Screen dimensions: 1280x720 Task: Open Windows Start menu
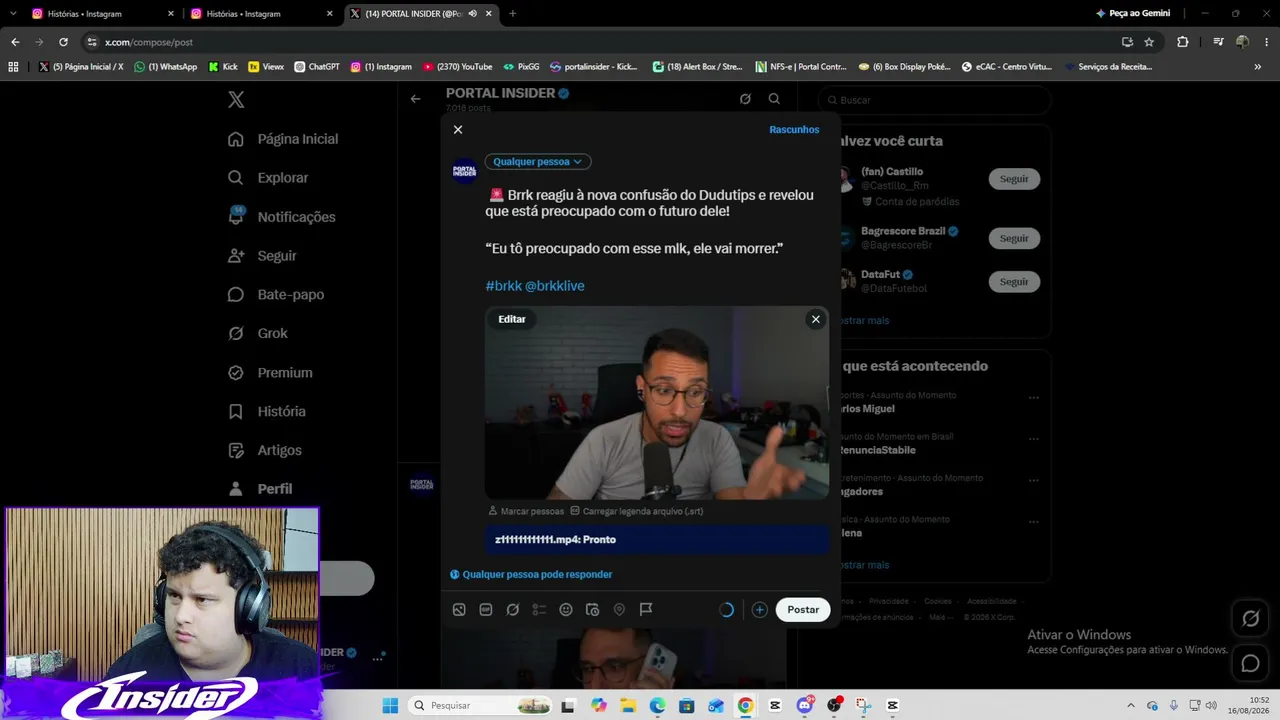(x=390, y=706)
